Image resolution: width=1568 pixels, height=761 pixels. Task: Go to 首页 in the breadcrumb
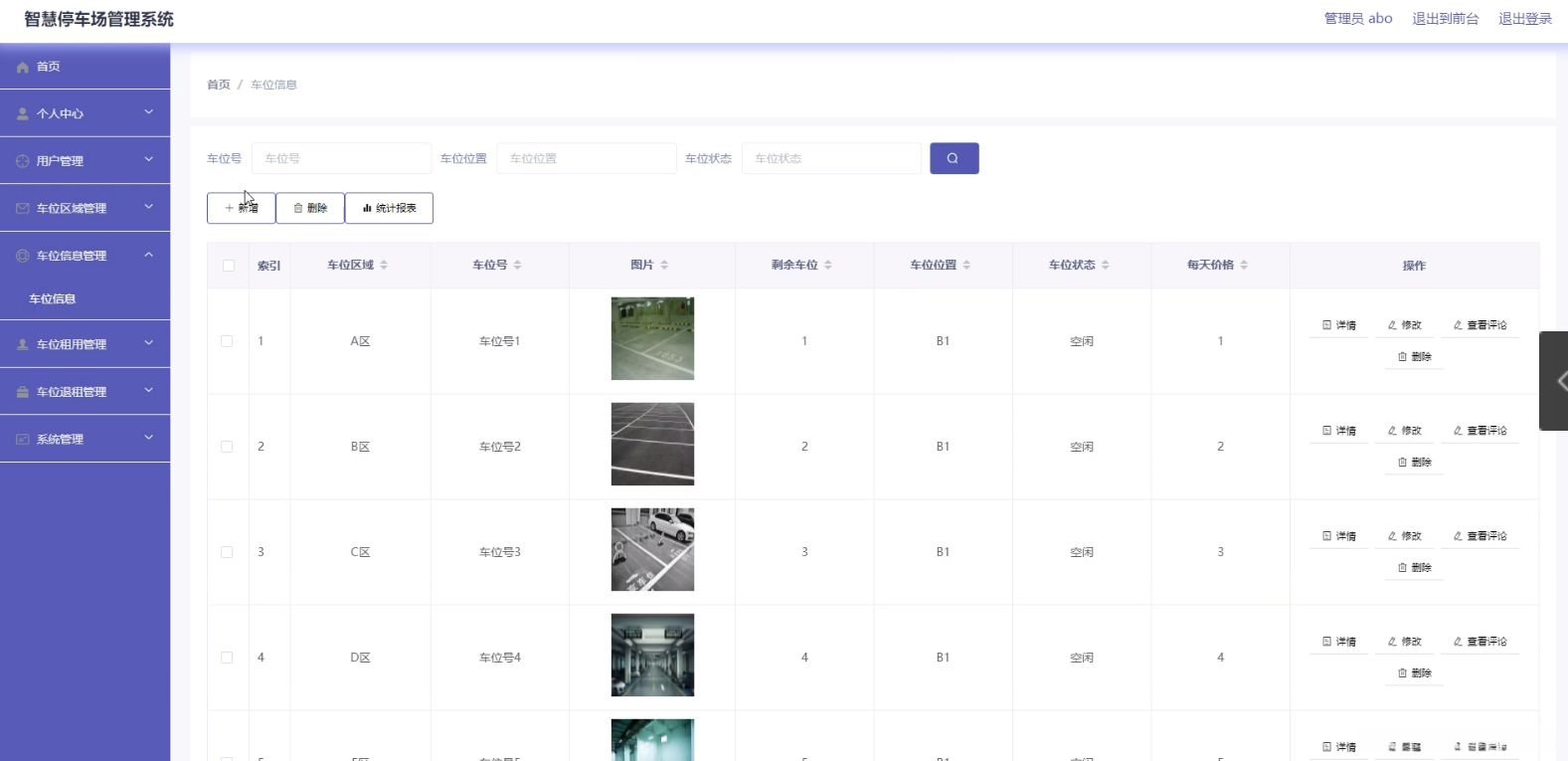pyautogui.click(x=219, y=85)
